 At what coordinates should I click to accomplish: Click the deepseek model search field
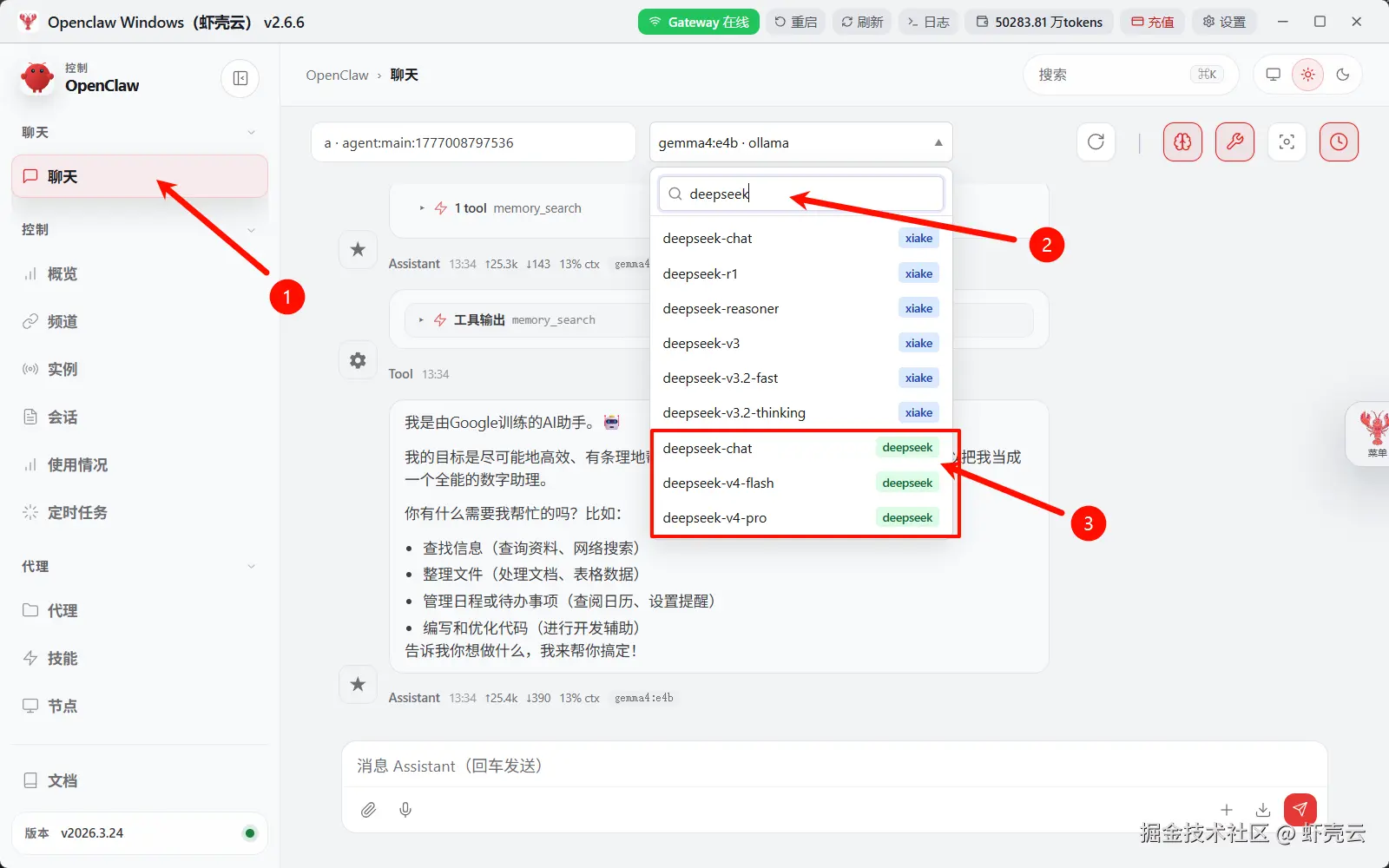(800, 194)
